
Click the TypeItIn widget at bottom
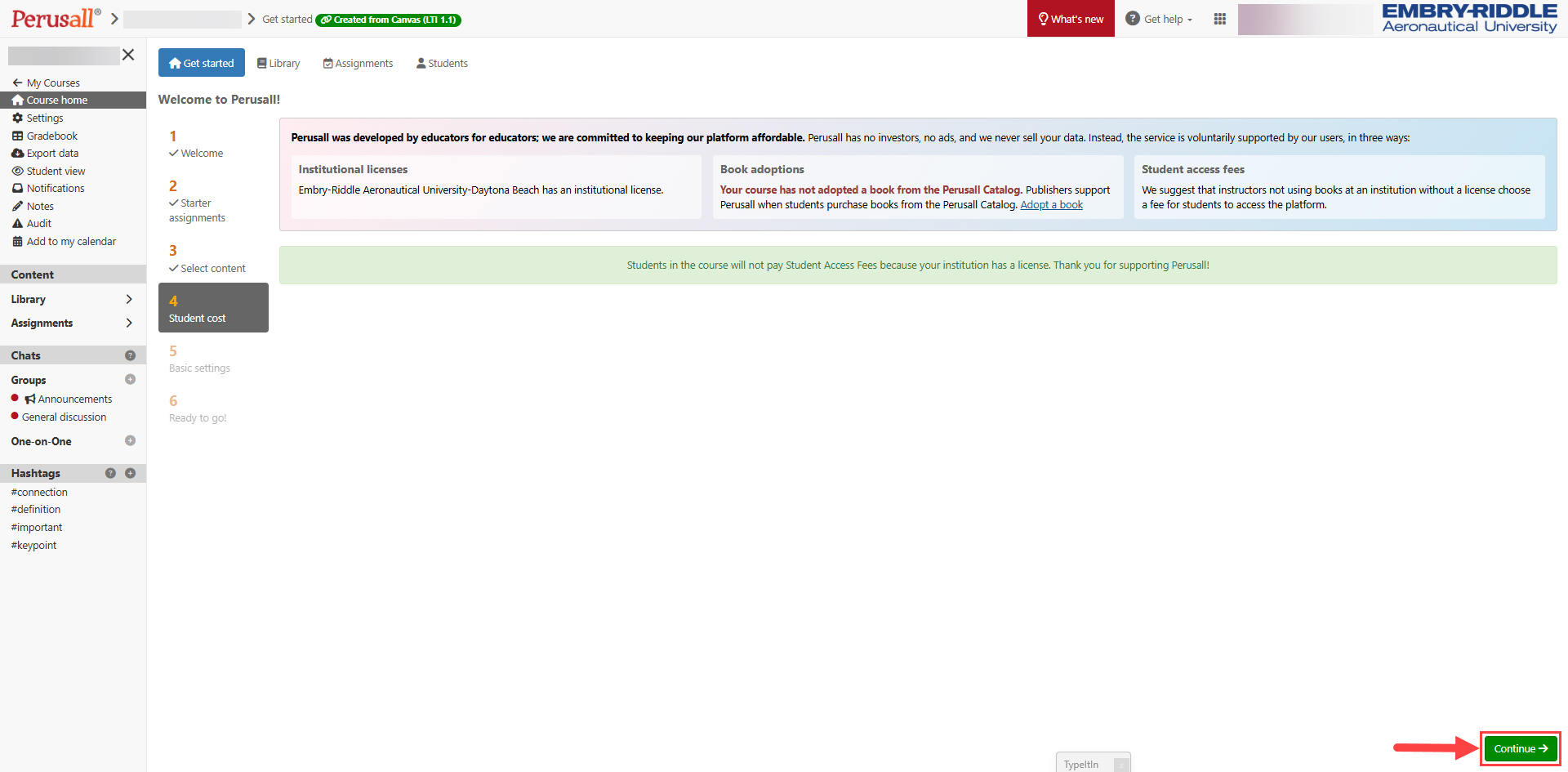[x=1093, y=763]
